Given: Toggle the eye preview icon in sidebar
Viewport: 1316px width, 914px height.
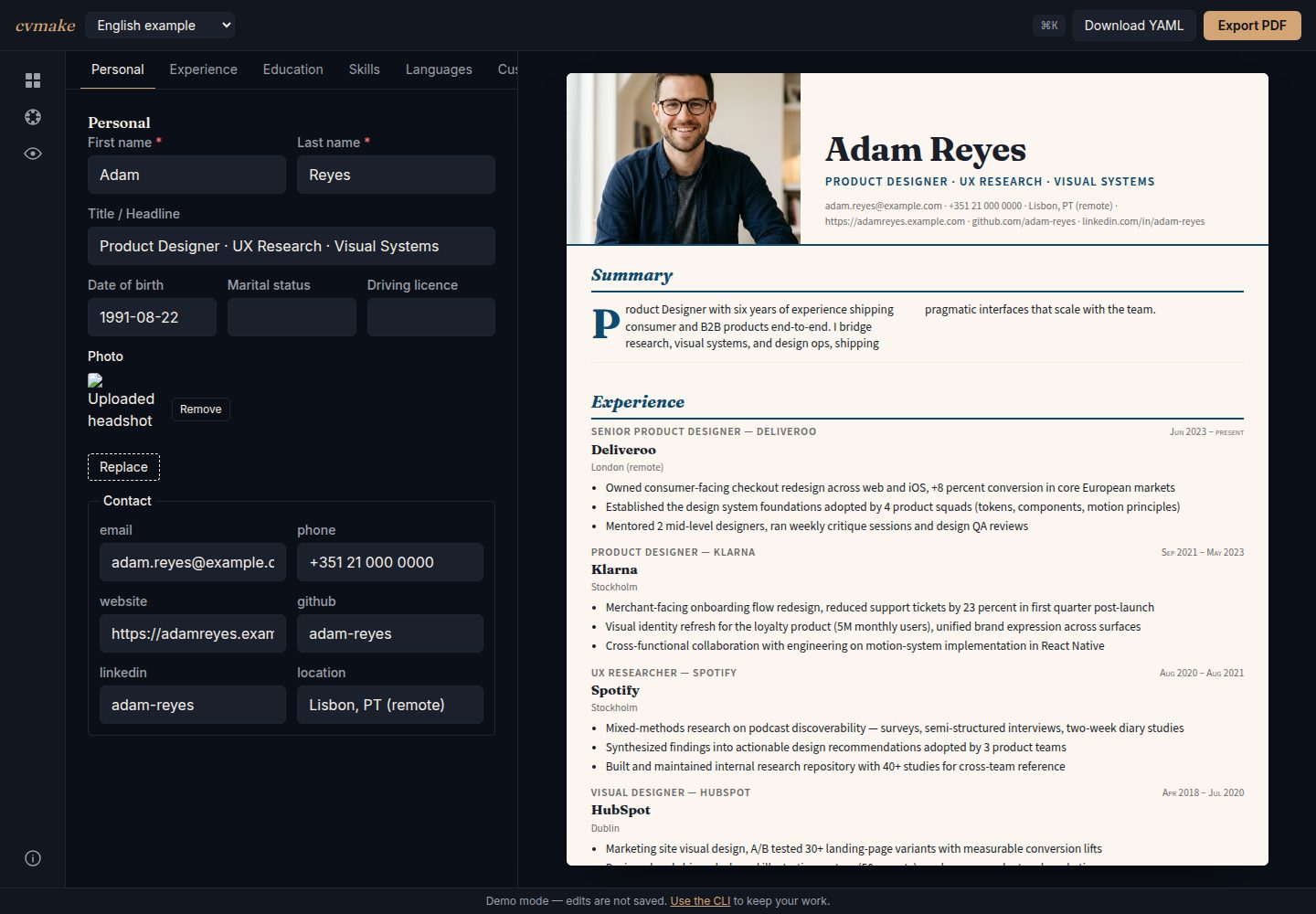Looking at the screenshot, I should coord(33,154).
